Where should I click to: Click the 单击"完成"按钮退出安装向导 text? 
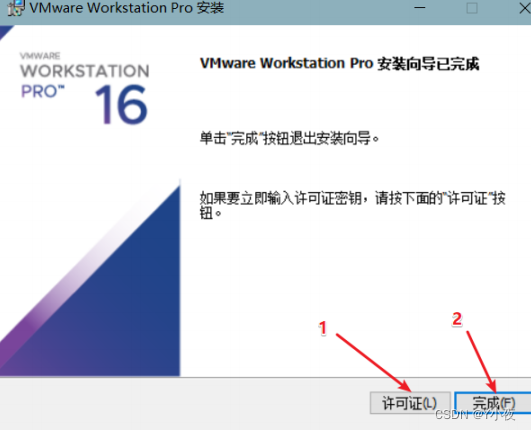[290, 138]
